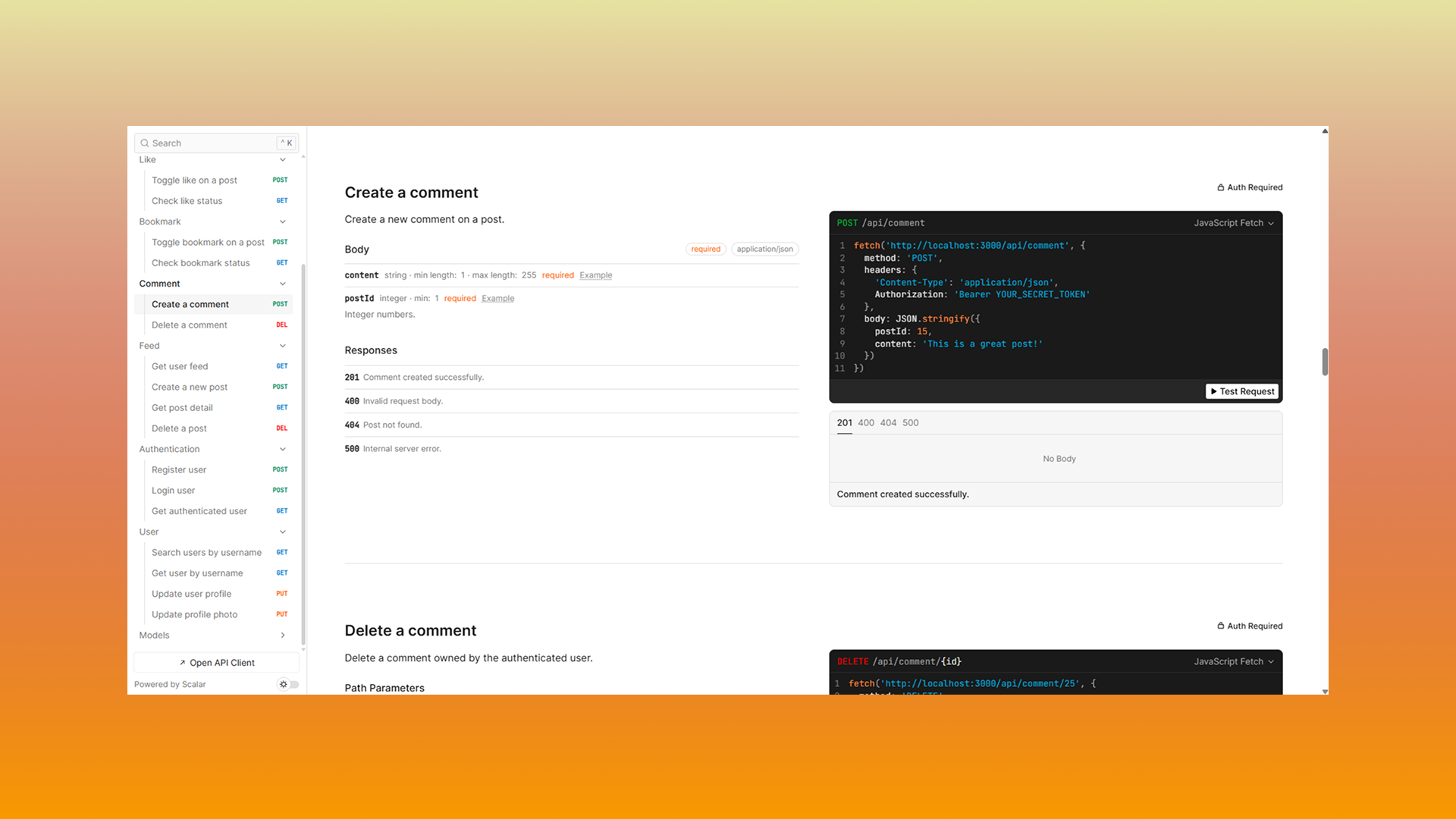
Task: Collapse the User section chevron
Action: coord(283,532)
